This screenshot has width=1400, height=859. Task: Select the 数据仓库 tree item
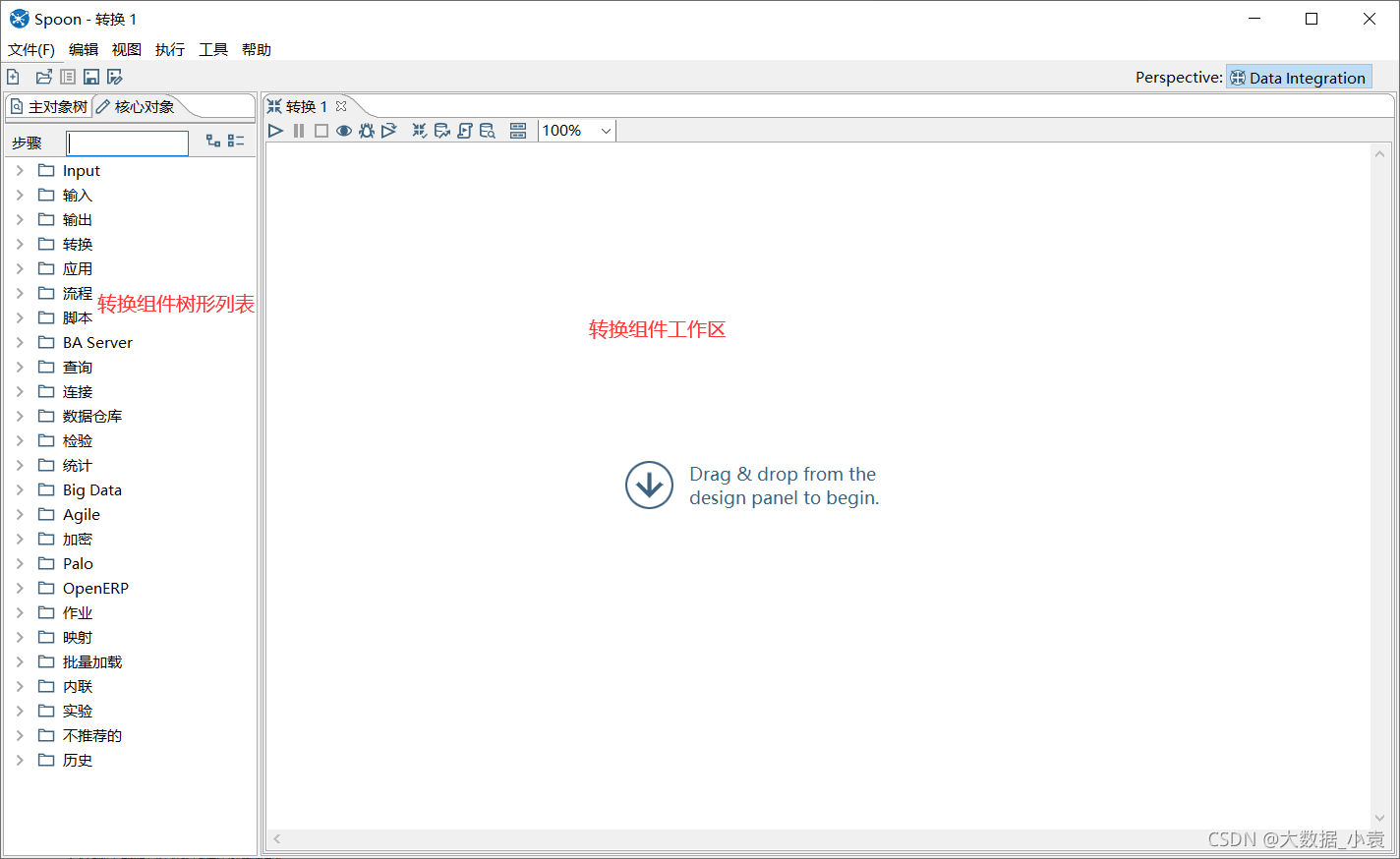point(92,417)
